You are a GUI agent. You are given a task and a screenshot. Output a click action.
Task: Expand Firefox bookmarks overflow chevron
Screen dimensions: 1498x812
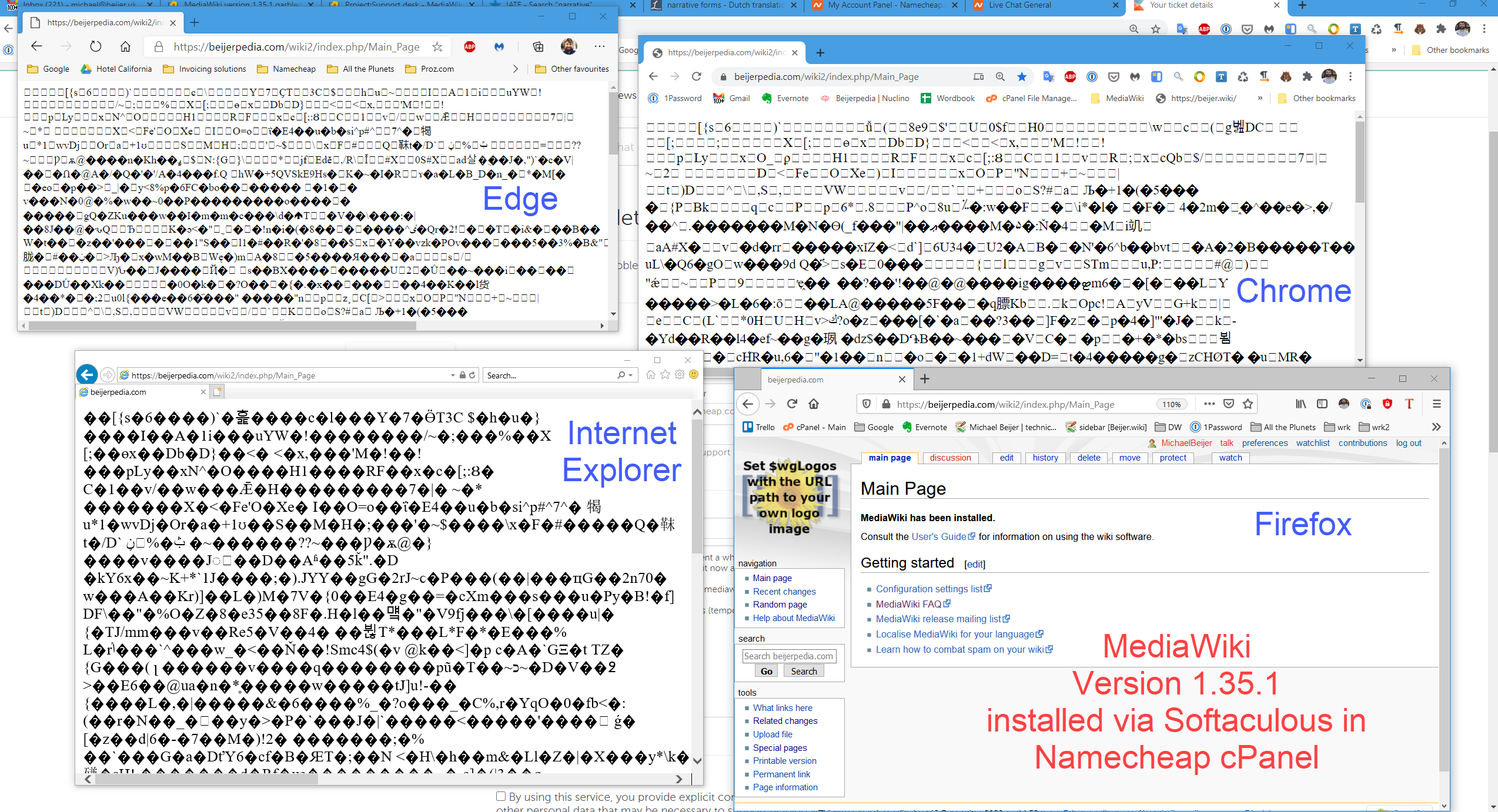[1436, 427]
